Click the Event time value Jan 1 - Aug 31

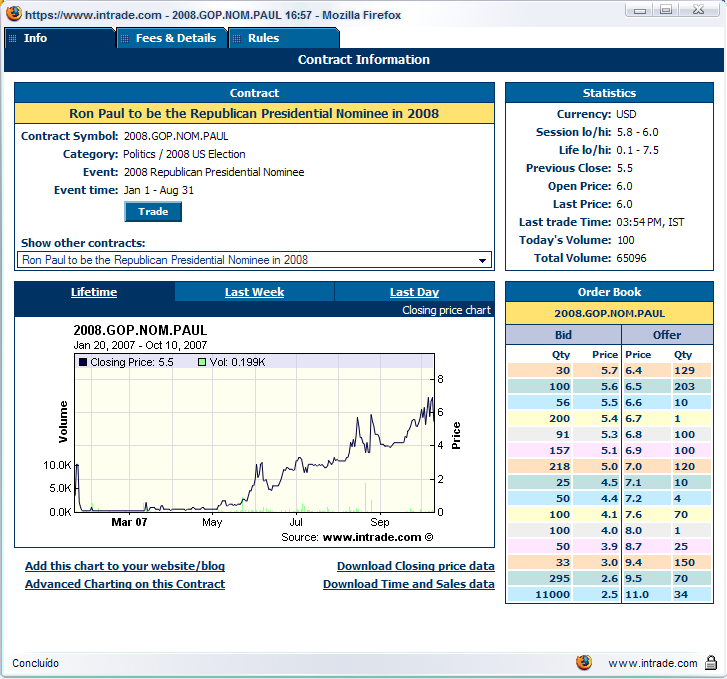click(159, 190)
